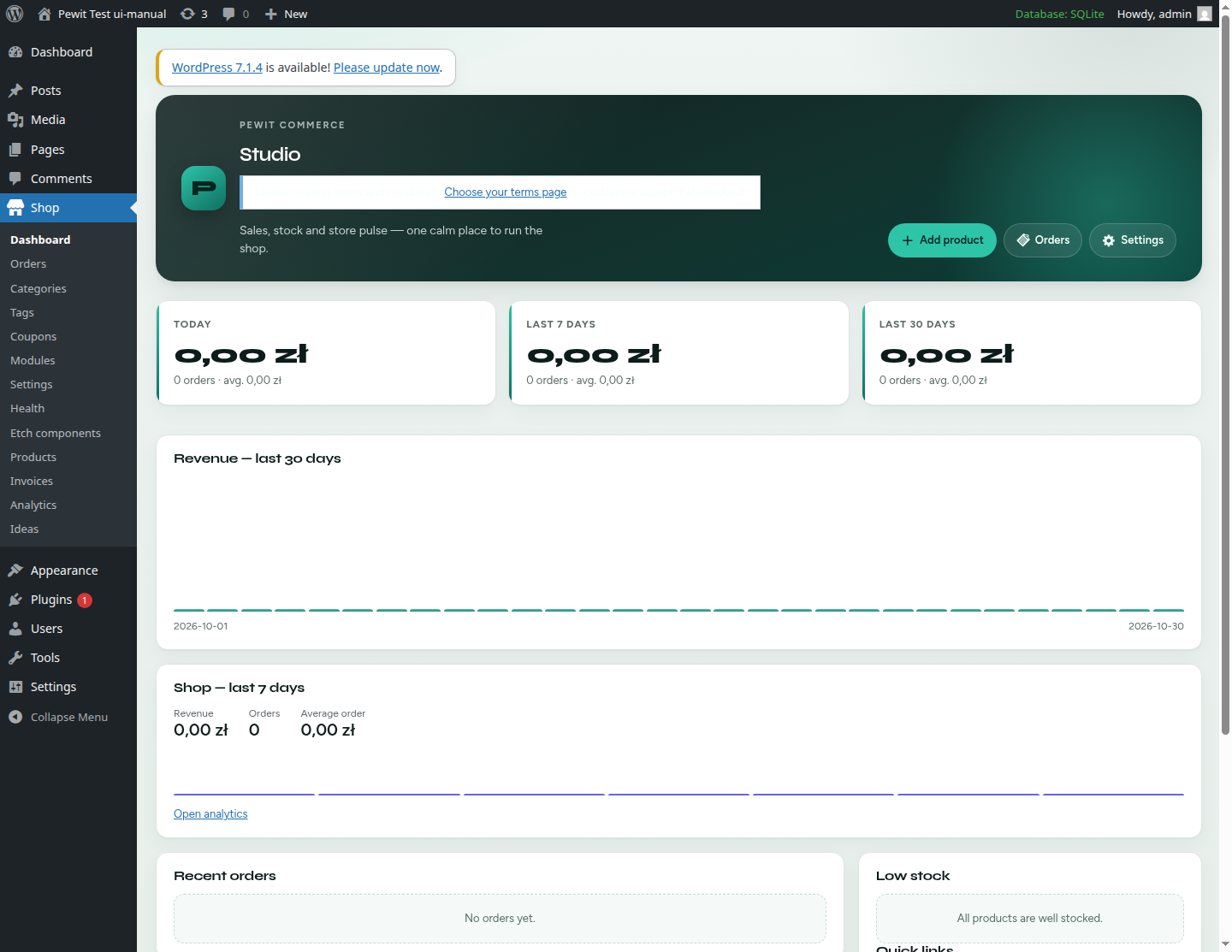1232x952 pixels.
Task: Click the Shop store icon
Action: (15, 208)
